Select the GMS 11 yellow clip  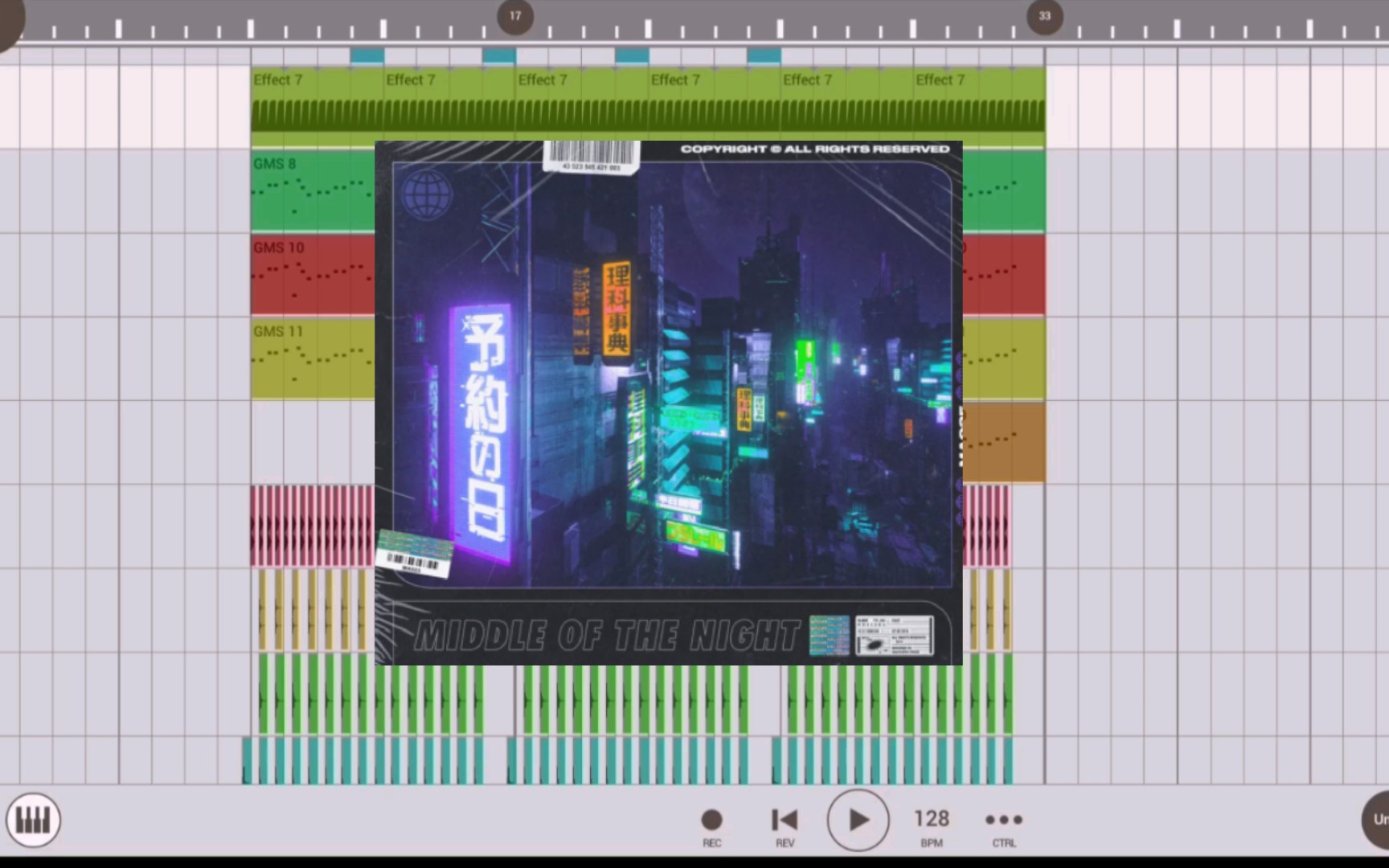click(x=313, y=358)
